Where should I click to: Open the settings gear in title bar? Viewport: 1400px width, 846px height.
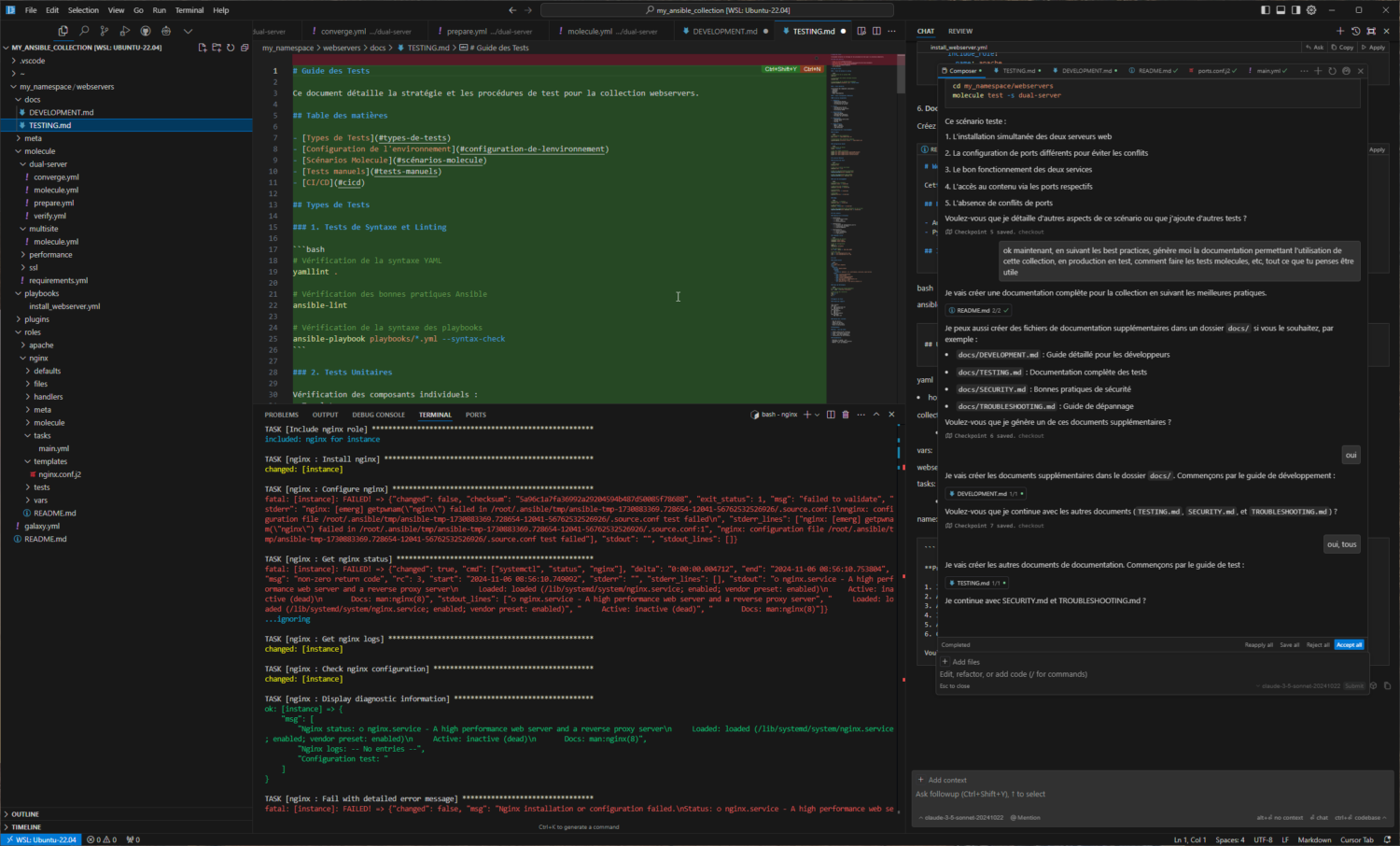[x=1311, y=10]
